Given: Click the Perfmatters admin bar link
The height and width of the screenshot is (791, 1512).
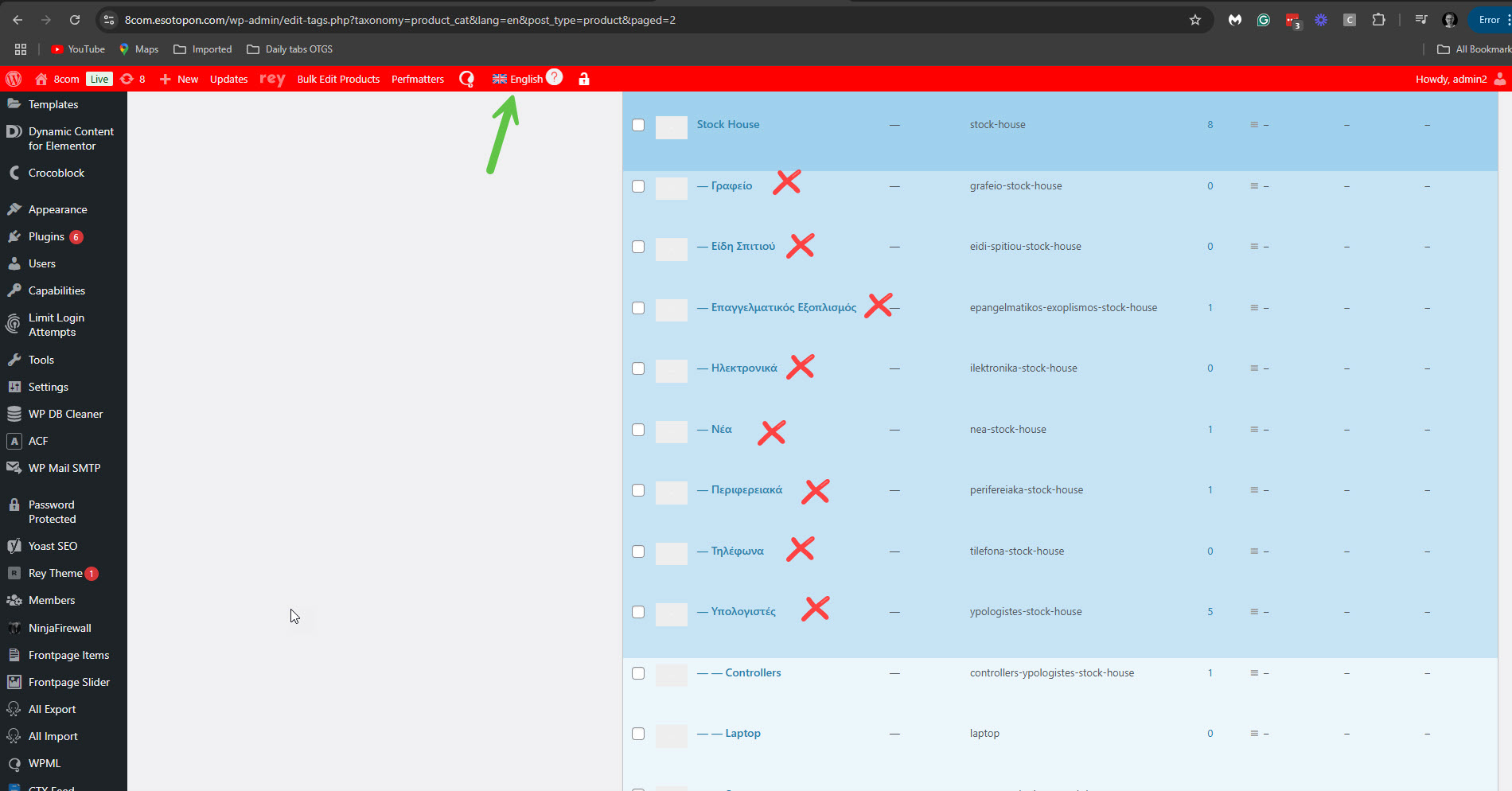Looking at the screenshot, I should 418,79.
